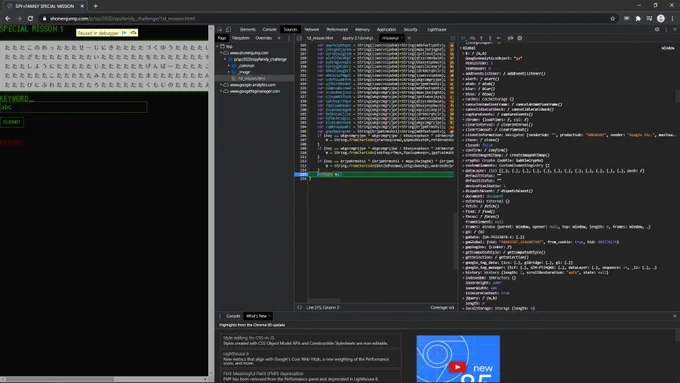
Task: Toggle pause on exceptions
Action: point(520,38)
